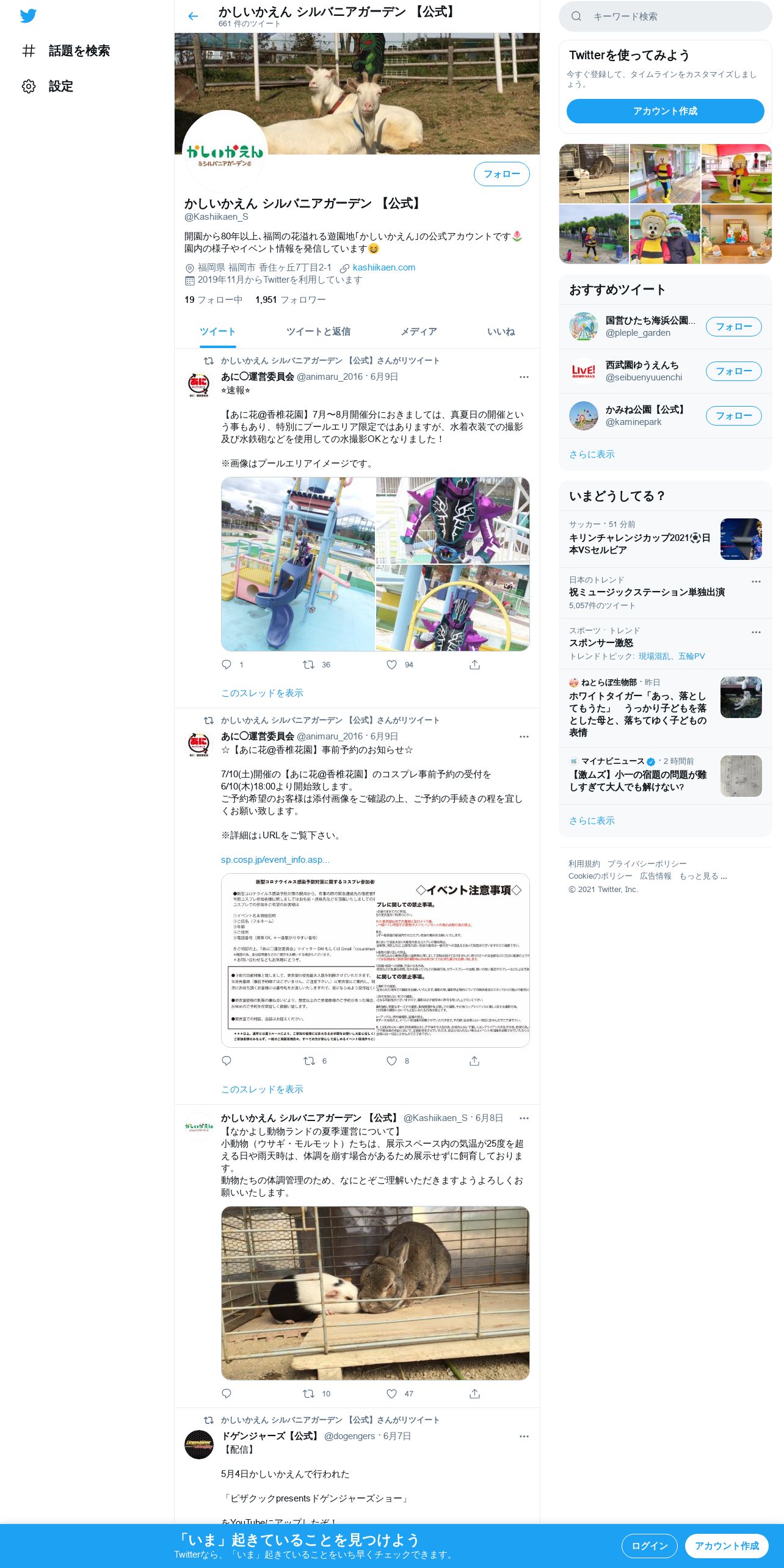Open ドゲンジャーズ profile avatar

(x=199, y=1445)
